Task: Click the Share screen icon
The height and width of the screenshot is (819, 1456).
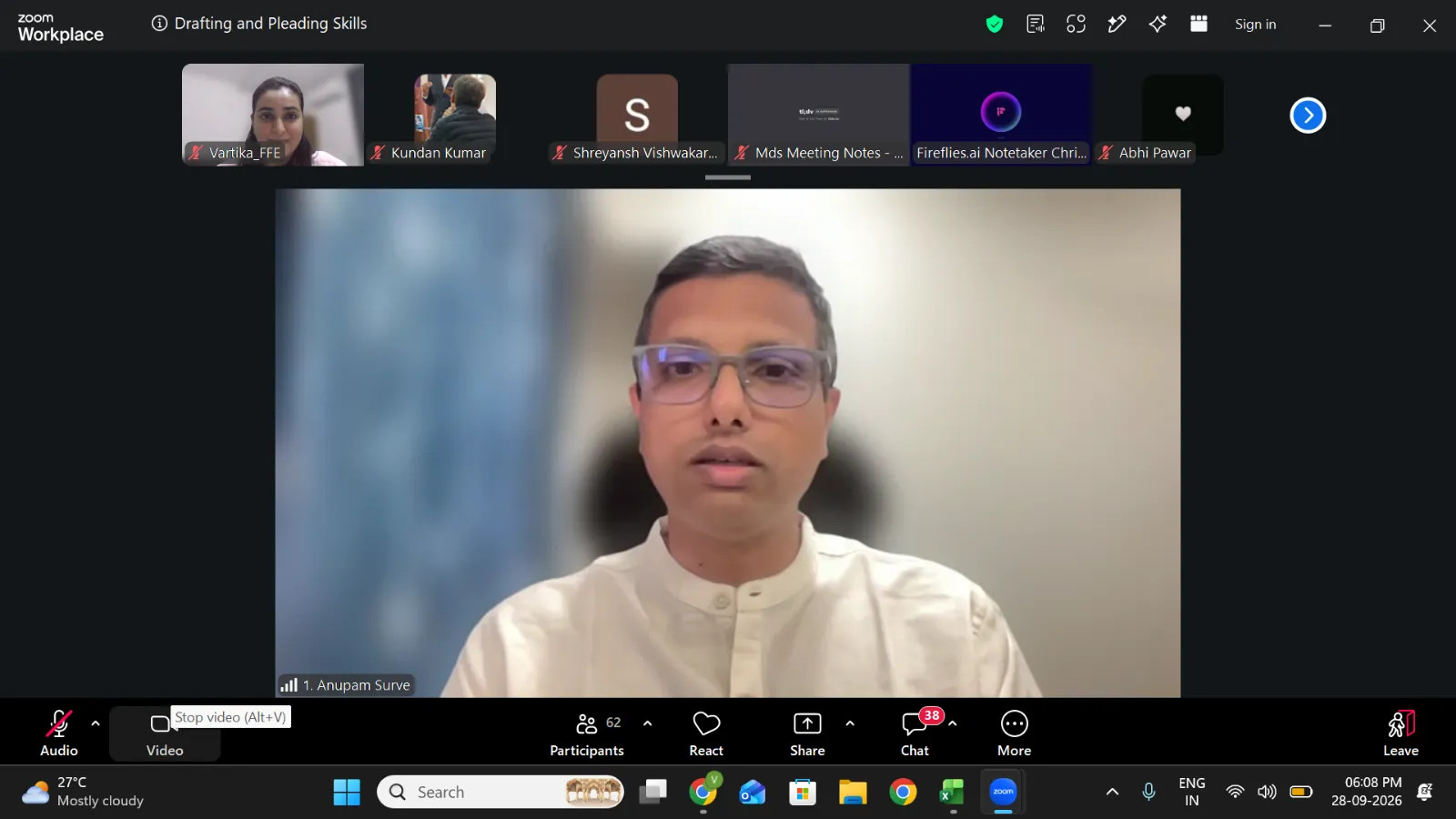Action: click(807, 733)
